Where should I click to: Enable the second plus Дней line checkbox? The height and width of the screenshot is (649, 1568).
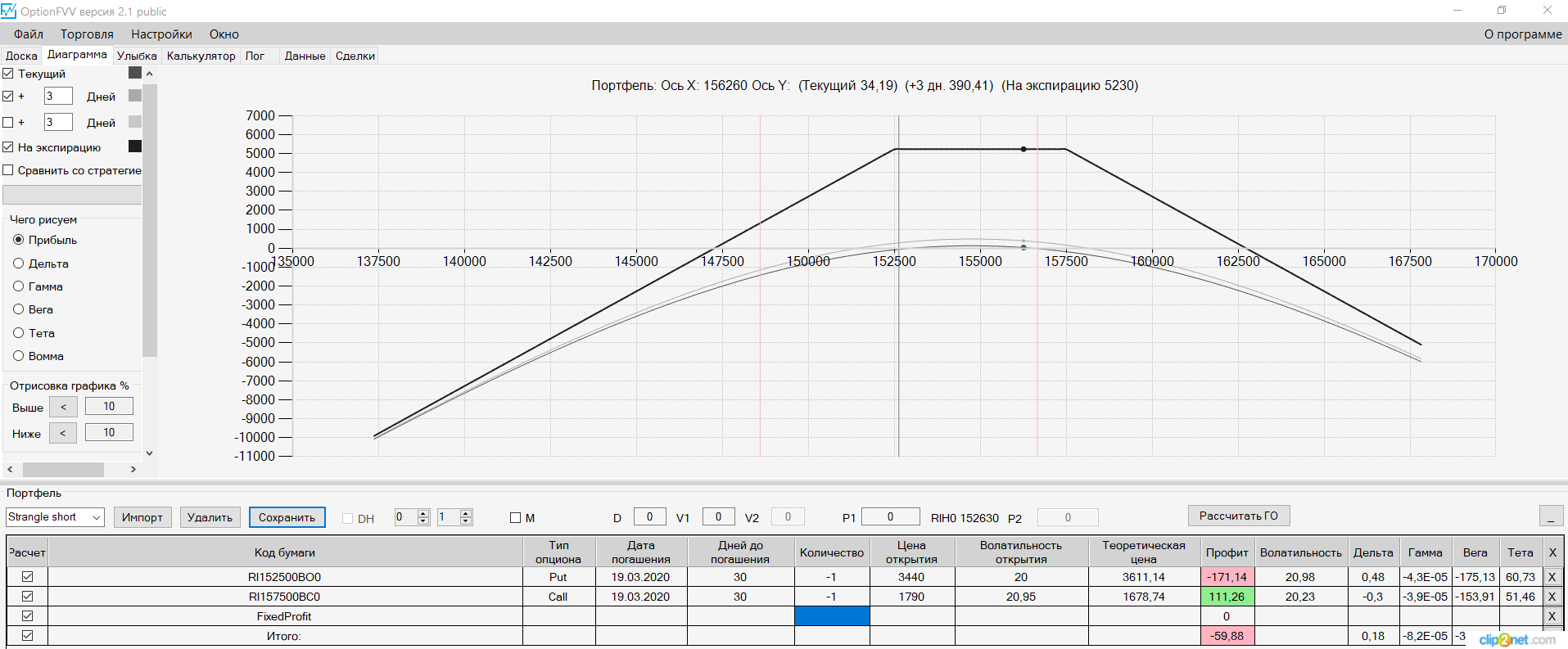[8, 123]
